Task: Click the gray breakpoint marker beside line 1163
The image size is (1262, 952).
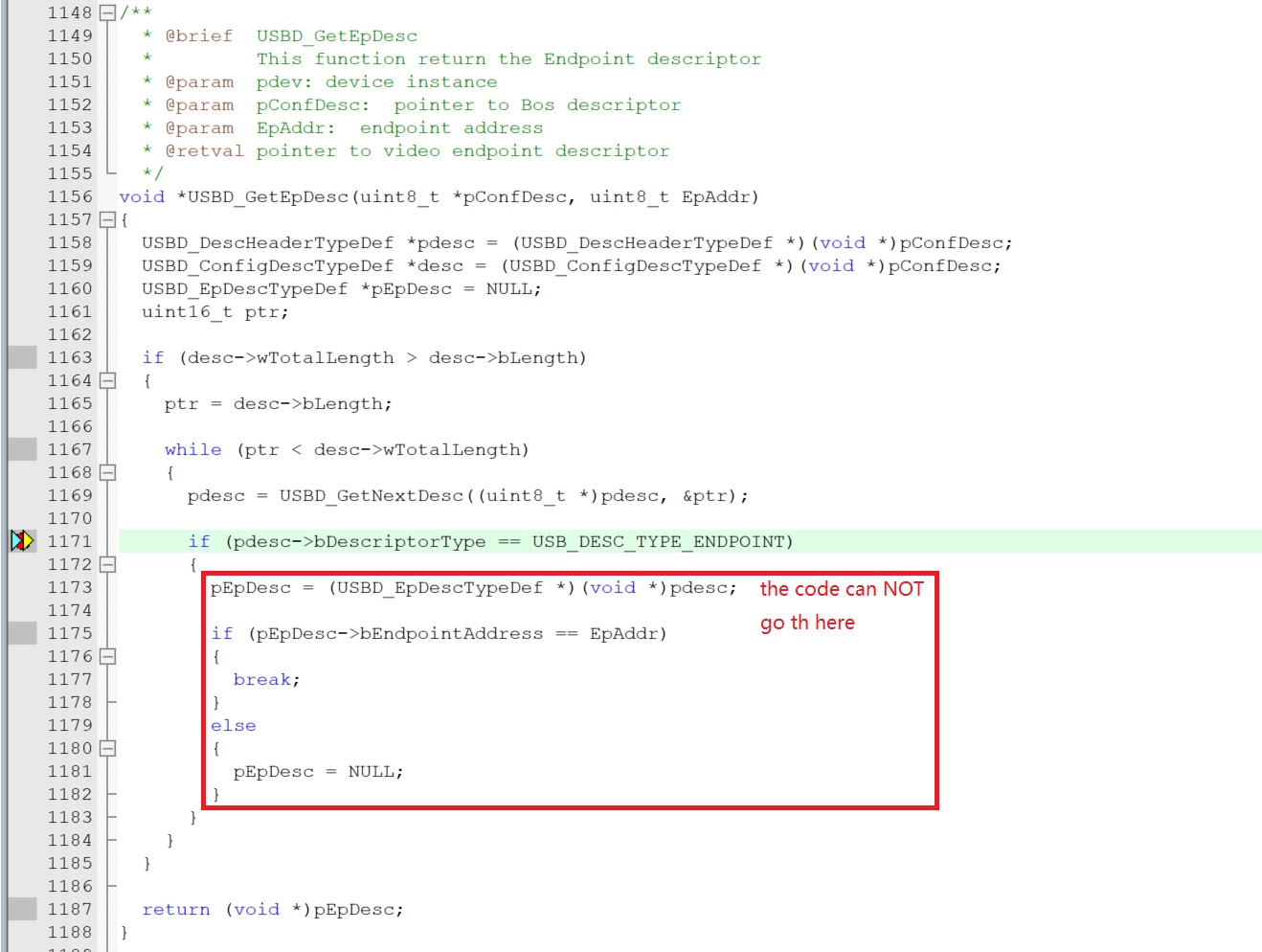Action: 21,356
